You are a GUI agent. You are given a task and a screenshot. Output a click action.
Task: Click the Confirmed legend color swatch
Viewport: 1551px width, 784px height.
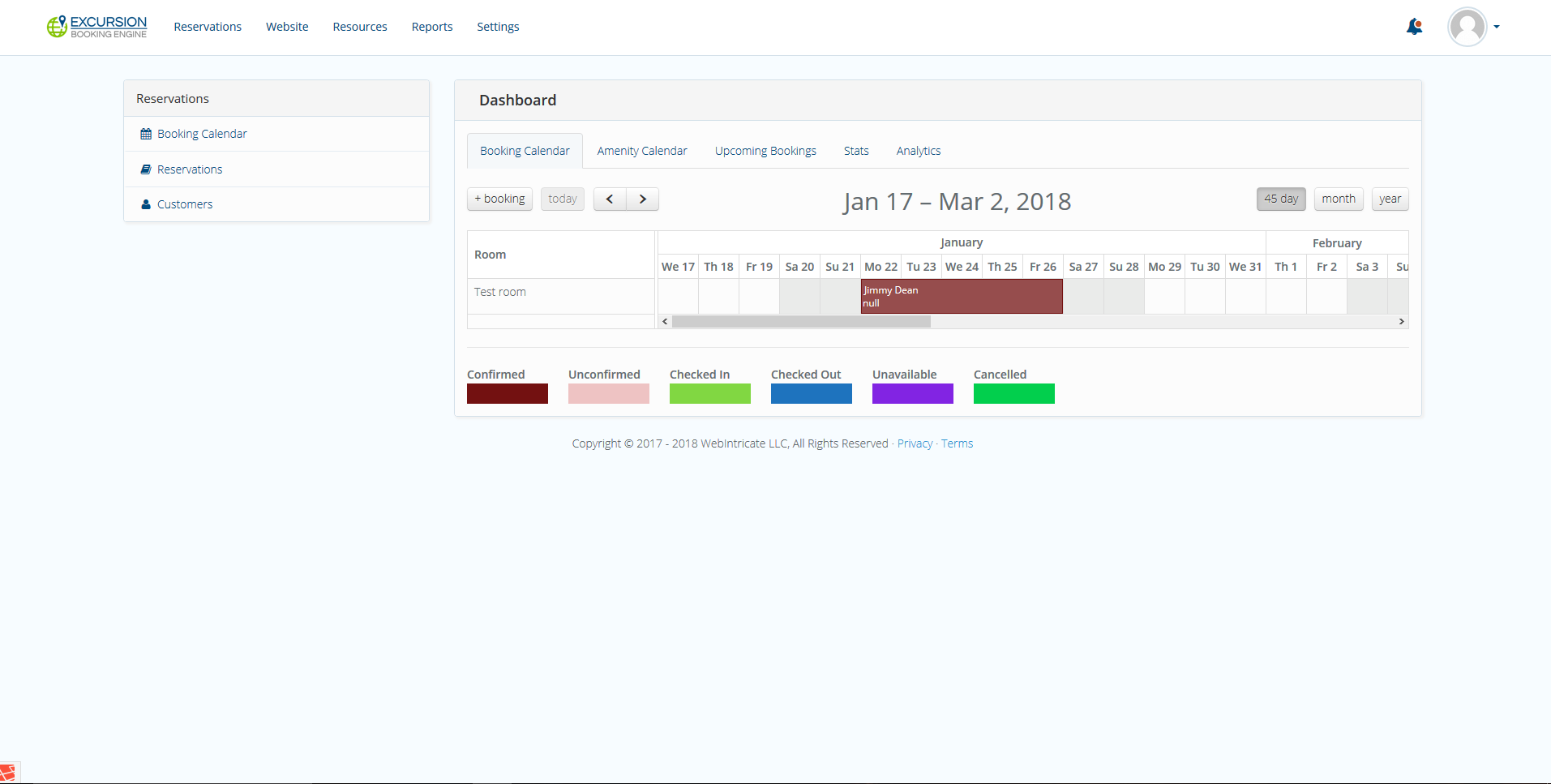(507, 394)
